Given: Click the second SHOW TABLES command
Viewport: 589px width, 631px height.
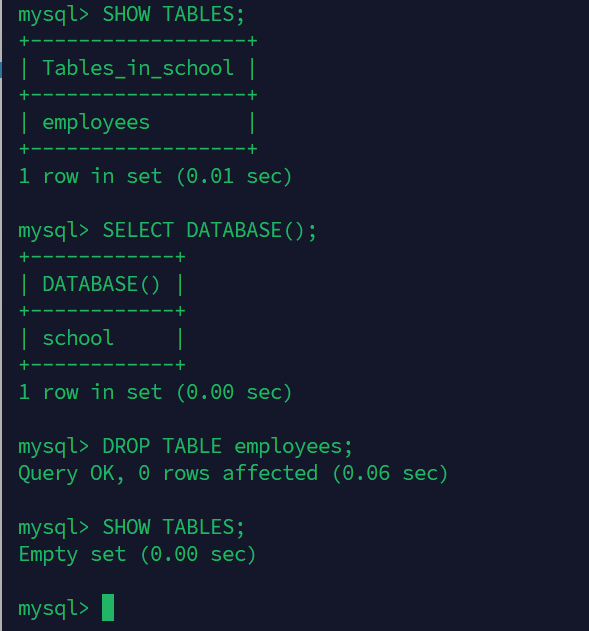Looking at the screenshot, I should [x=173, y=527].
